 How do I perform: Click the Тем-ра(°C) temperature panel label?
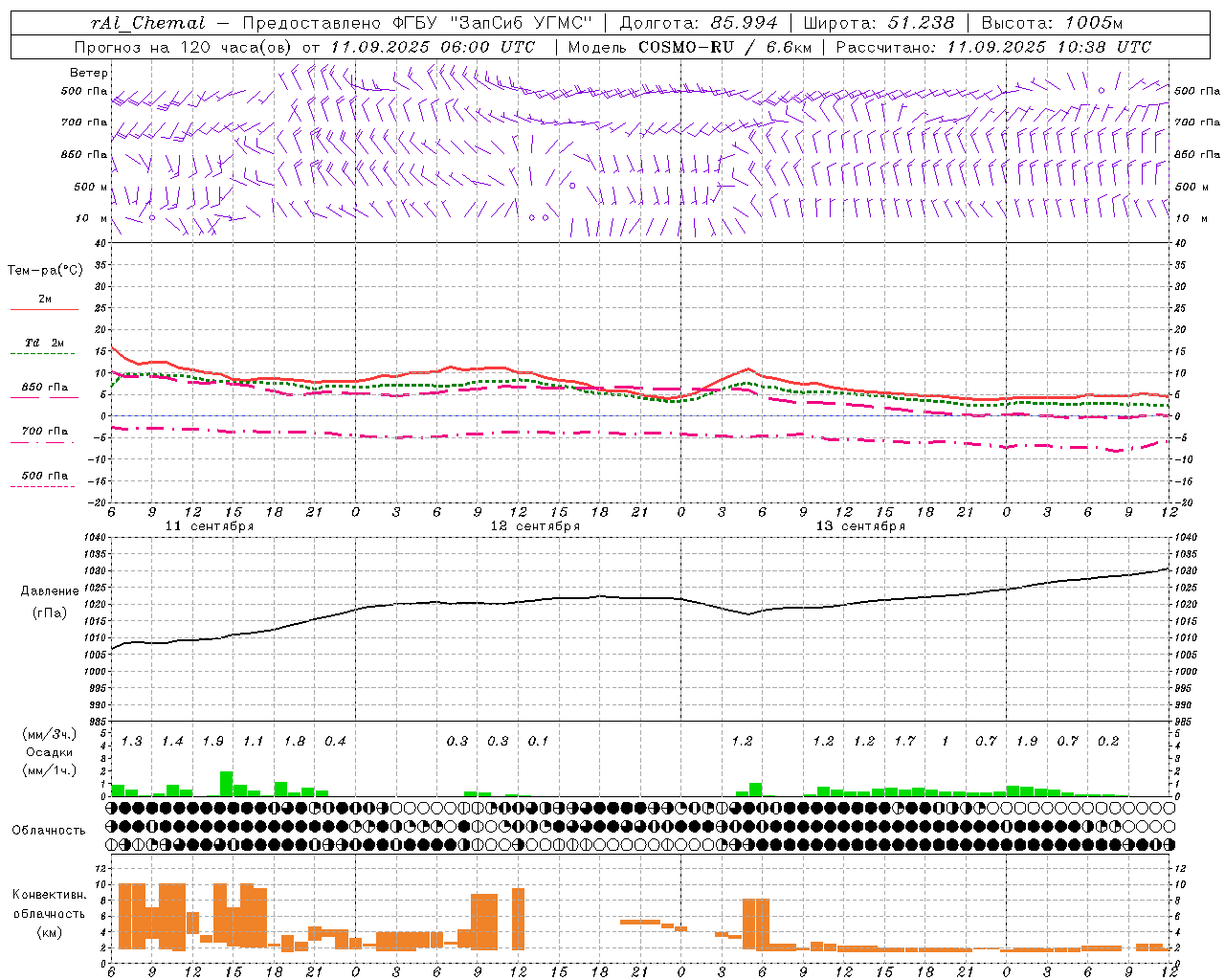click(45, 271)
